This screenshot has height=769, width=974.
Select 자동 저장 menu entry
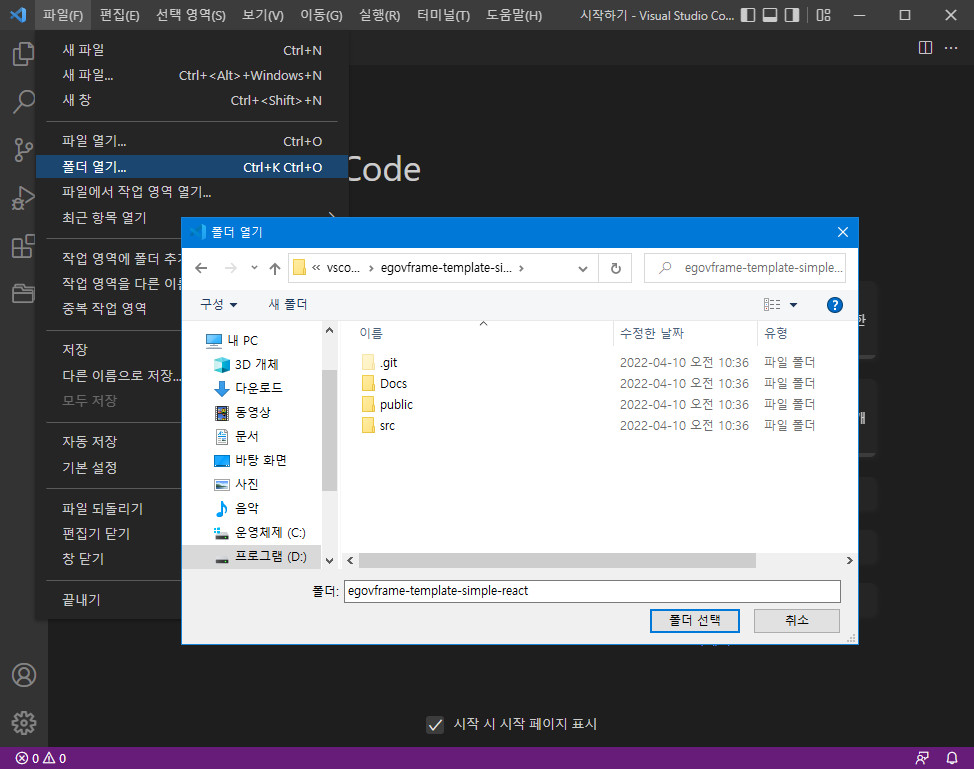109,442
